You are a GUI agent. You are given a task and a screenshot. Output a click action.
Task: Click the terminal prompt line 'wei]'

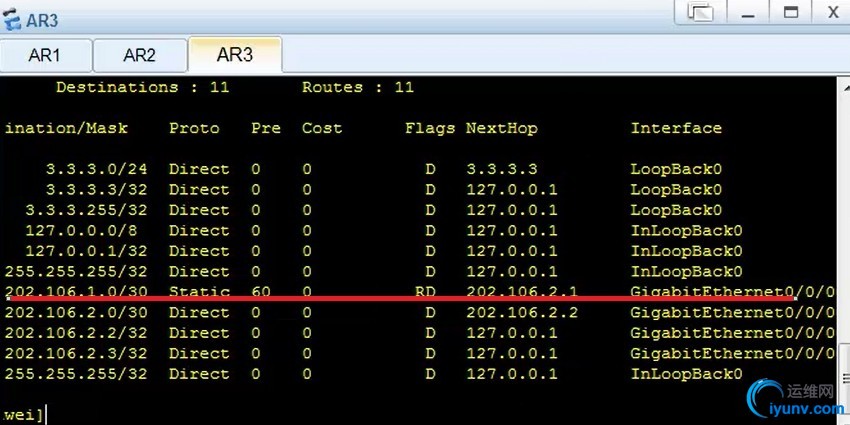point(24,415)
